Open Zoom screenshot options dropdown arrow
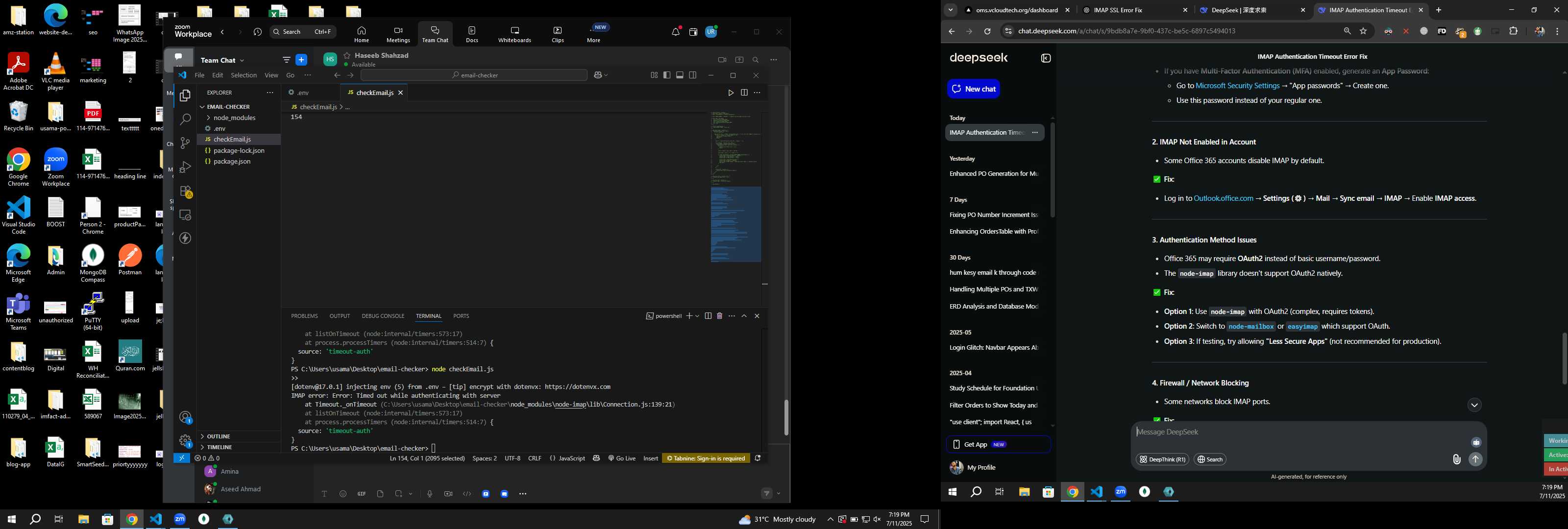Viewport: 1568px width, 529px height. coord(411,494)
